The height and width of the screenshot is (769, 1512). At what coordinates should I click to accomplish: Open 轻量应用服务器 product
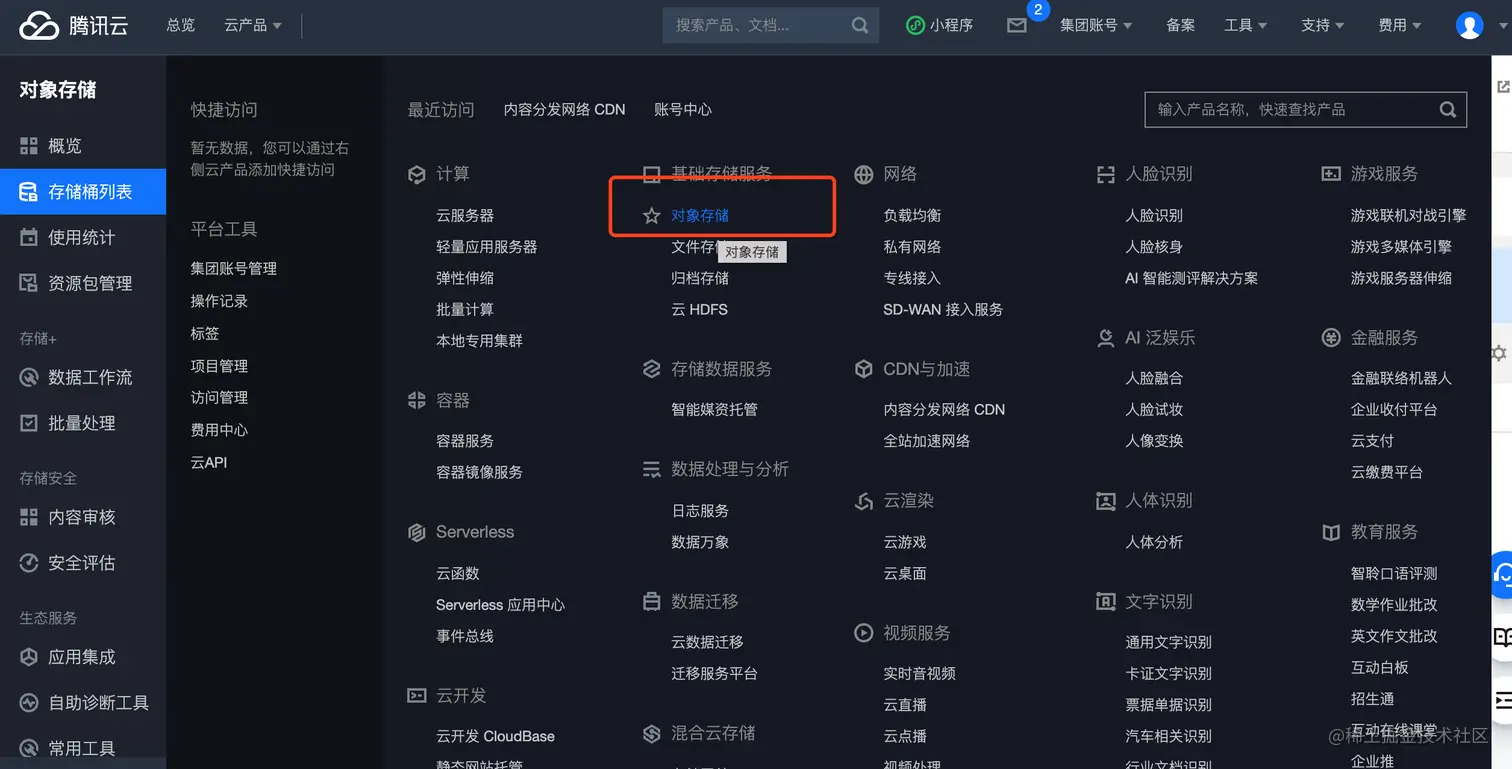click(487, 247)
